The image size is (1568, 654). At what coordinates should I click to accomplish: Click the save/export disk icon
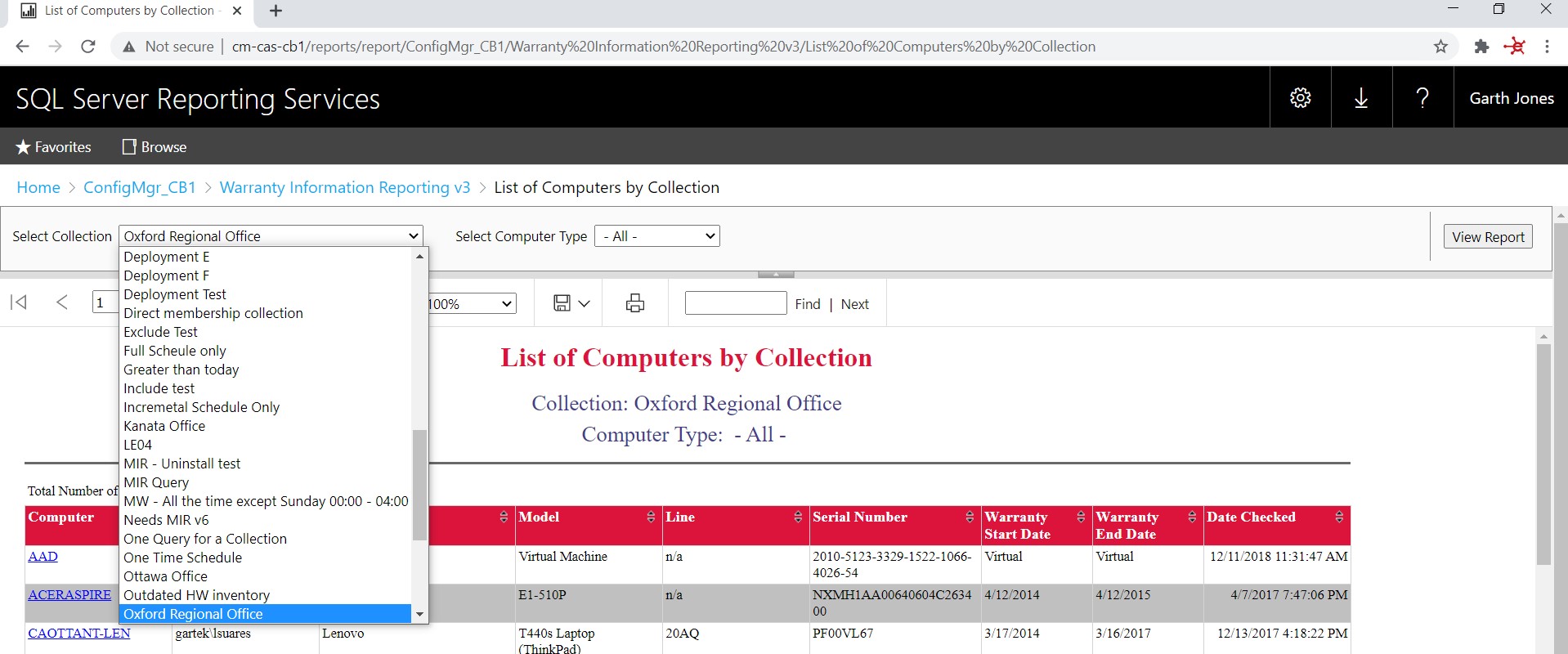point(562,303)
